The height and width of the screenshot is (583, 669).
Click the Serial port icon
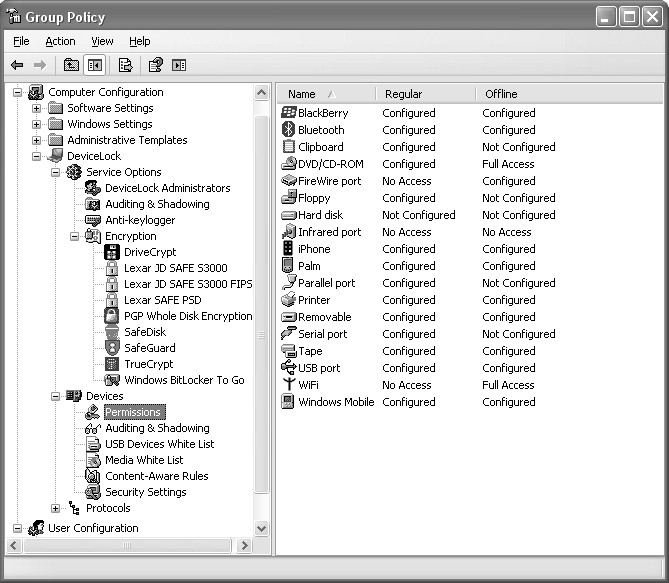point(289,333)
